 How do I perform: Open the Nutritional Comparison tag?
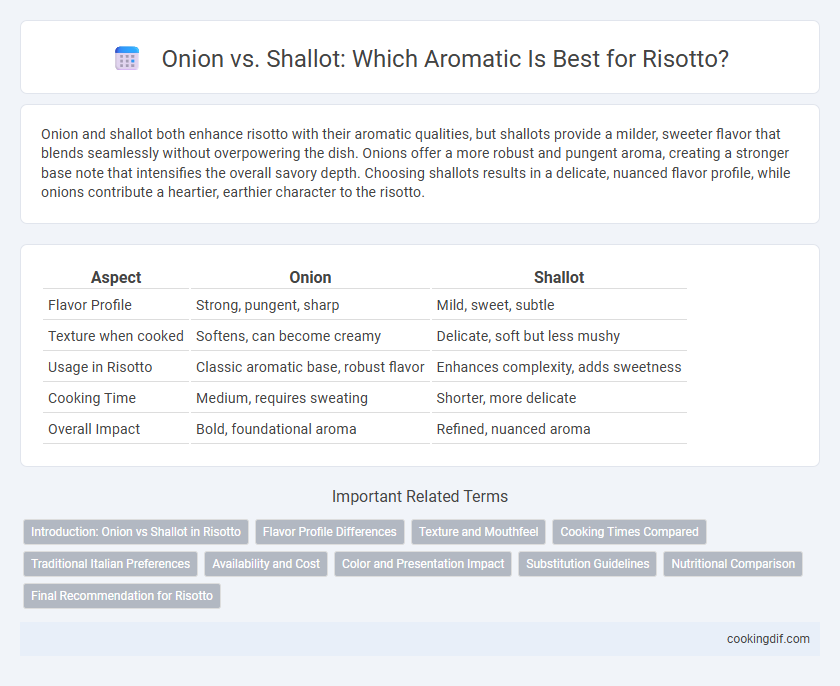tap(733, 564)
